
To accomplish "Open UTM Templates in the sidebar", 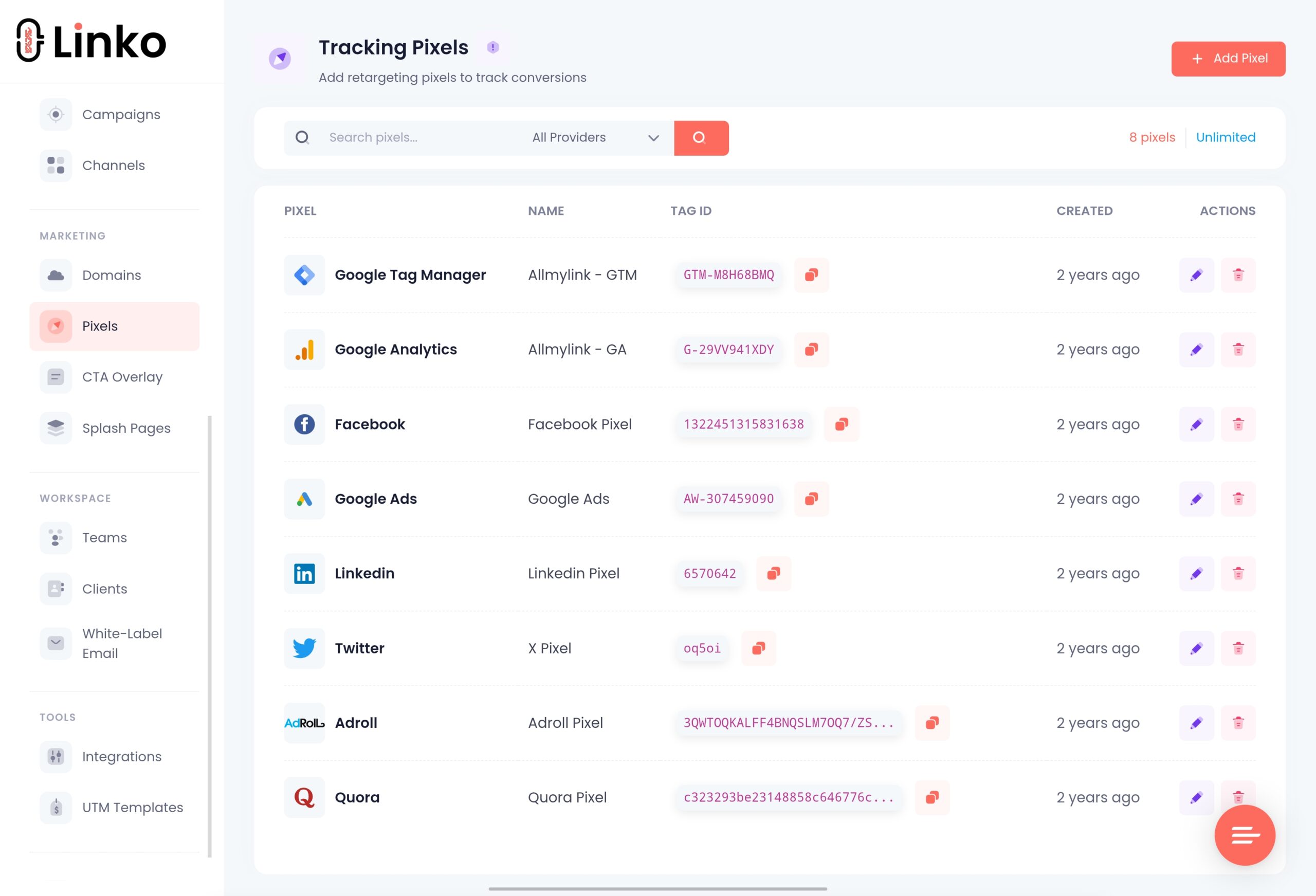I will tap(115, 808).
